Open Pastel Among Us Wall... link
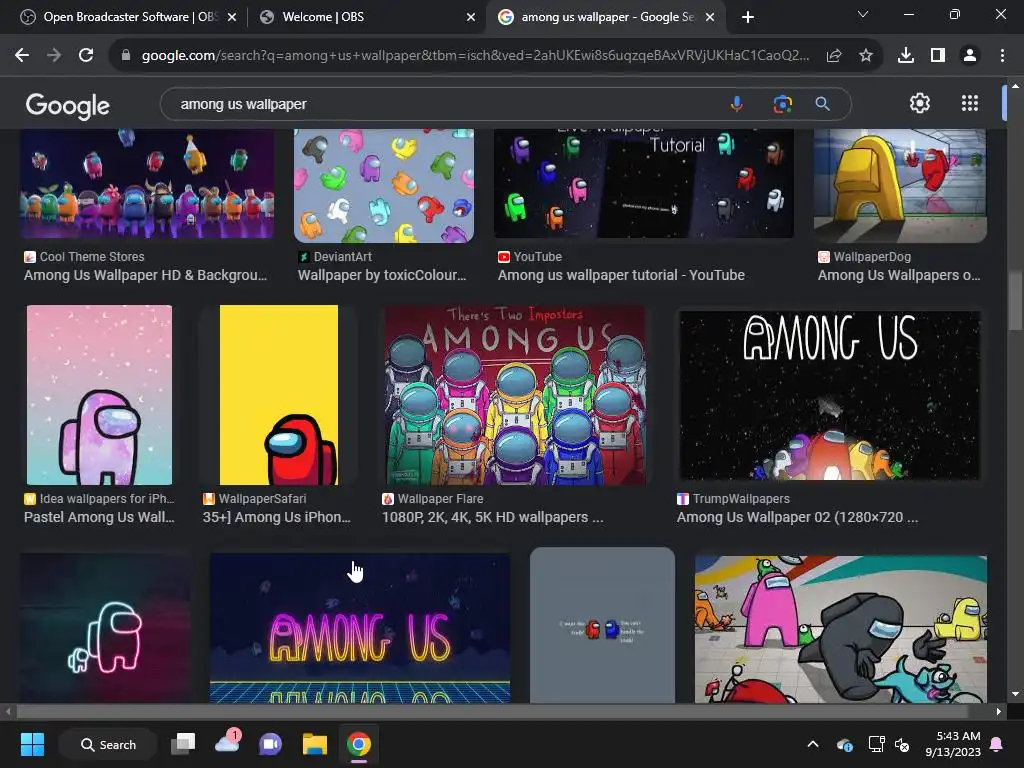 (x=99, y=517)
